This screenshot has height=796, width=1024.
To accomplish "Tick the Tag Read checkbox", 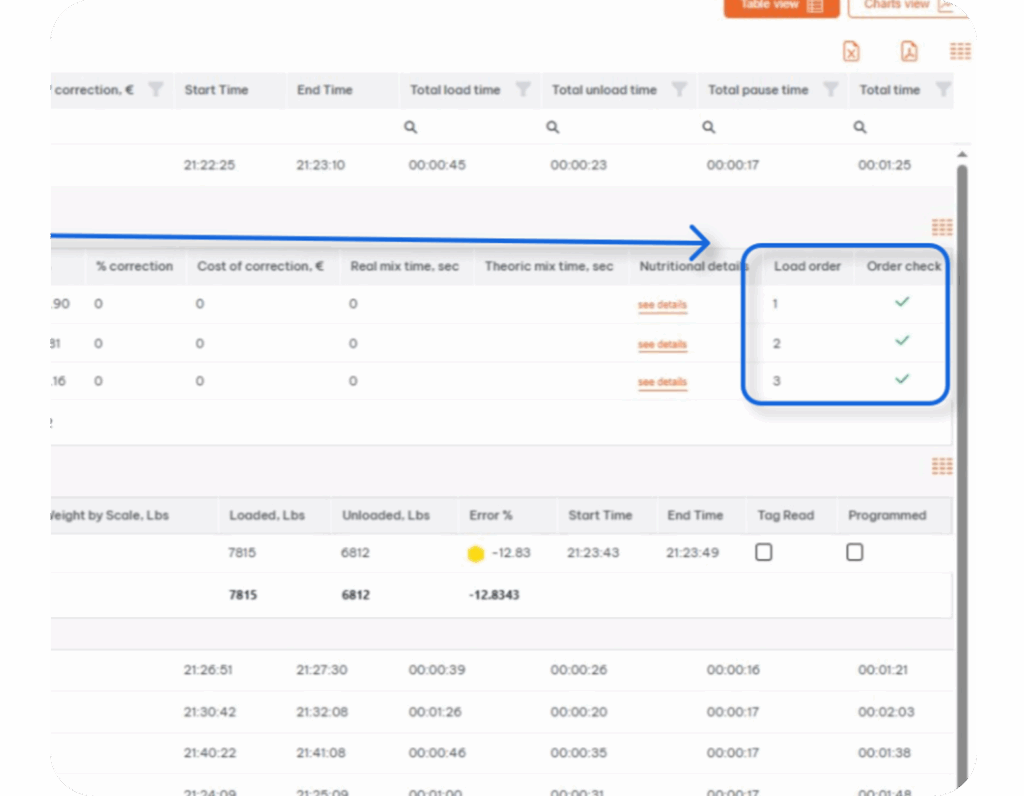I will click(764, 552).
